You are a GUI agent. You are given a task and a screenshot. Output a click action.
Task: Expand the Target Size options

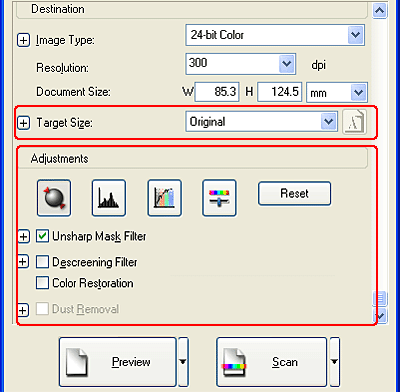(23, 123)
